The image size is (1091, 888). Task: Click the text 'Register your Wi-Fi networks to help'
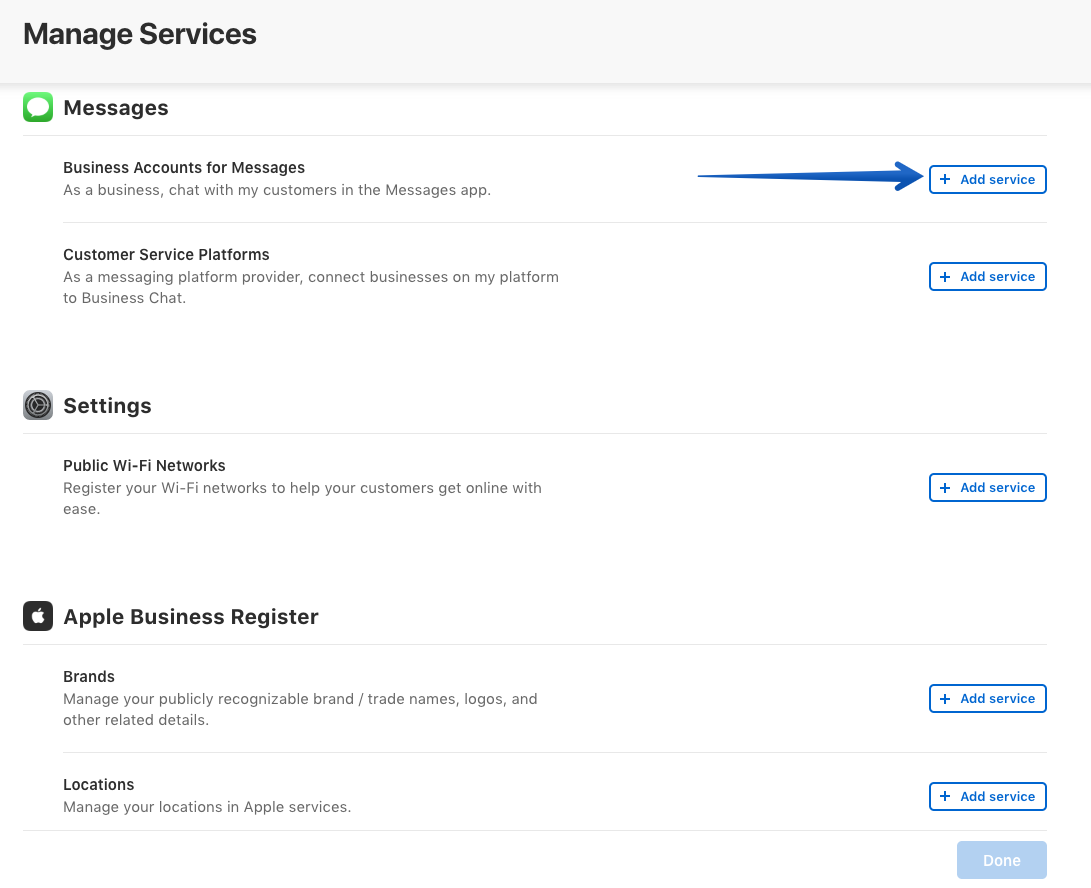click(192, 488)
